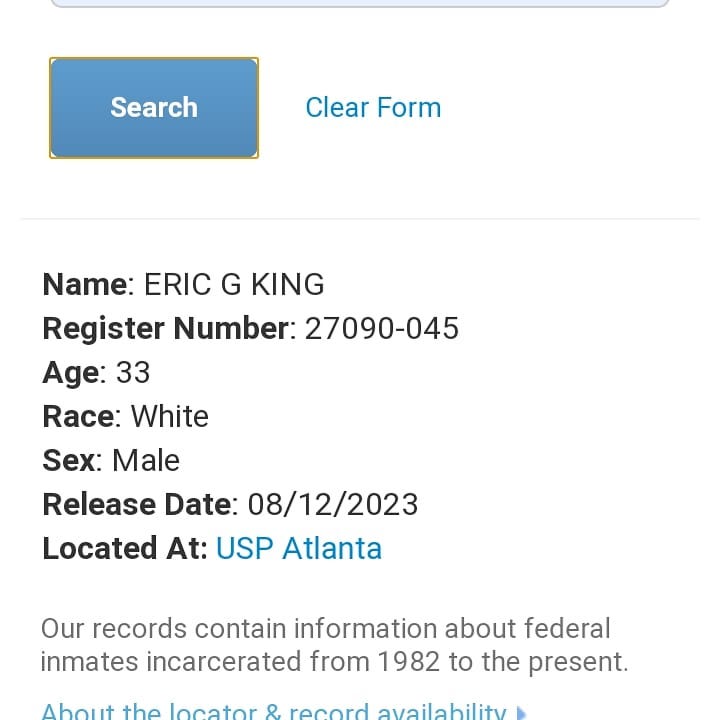
Task: Click the Age label
Action: coord(71,373)
